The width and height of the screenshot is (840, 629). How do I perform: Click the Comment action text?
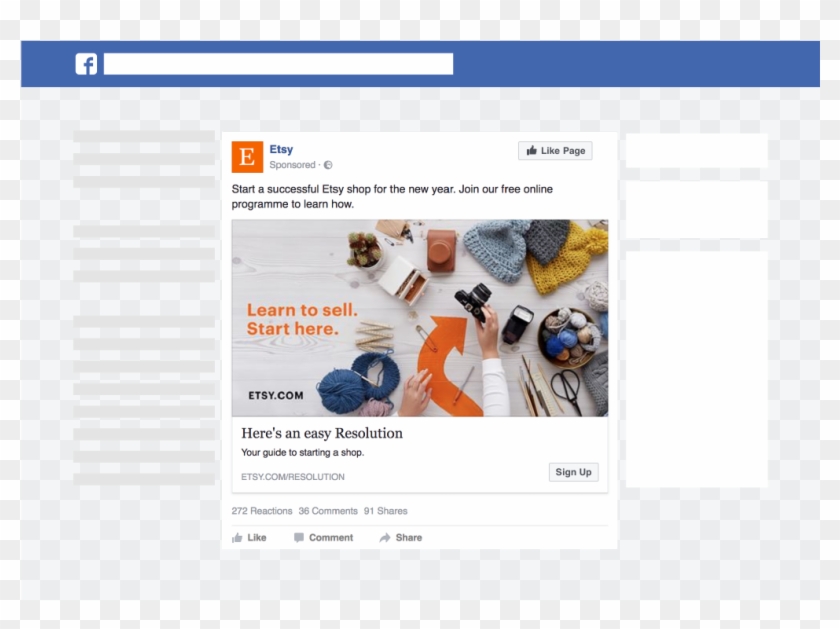(331, 537)
